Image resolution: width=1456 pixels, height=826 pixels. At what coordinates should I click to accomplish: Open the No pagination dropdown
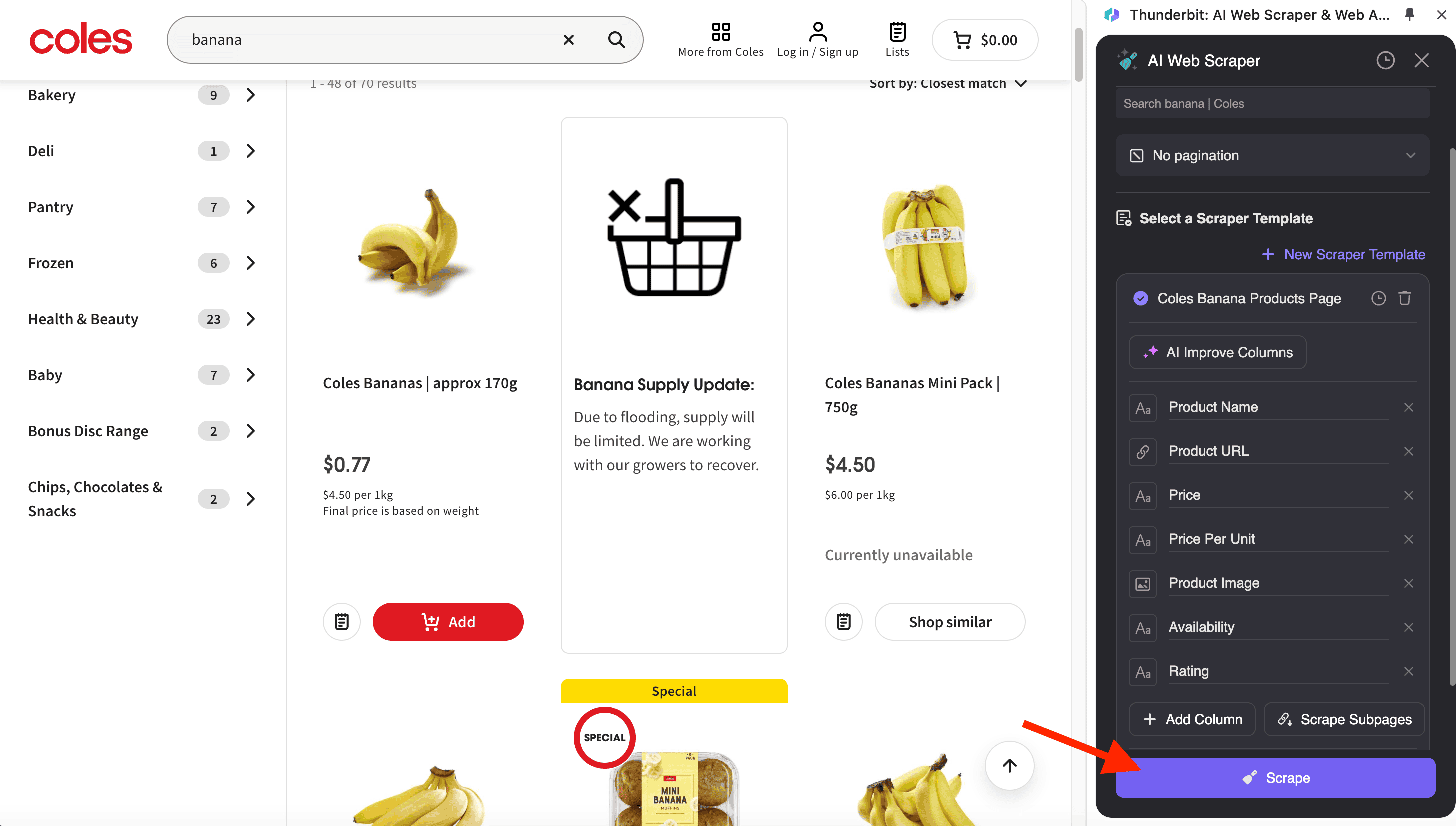point(1272,155)
